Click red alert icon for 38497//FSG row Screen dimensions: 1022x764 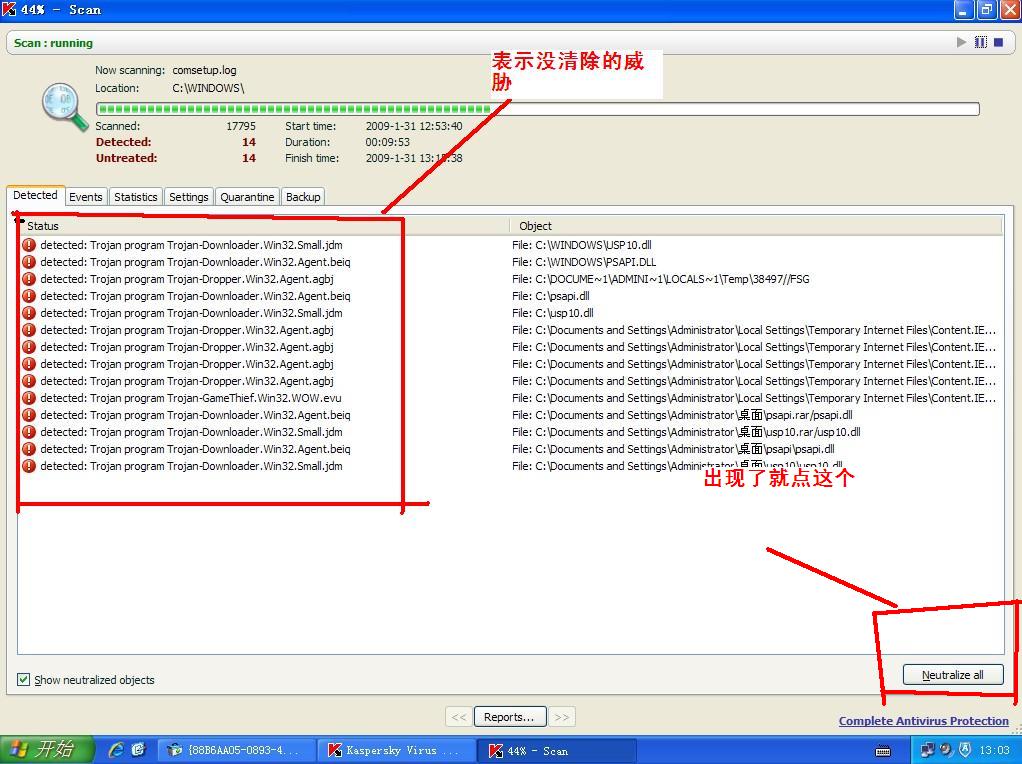coord(29,279)
